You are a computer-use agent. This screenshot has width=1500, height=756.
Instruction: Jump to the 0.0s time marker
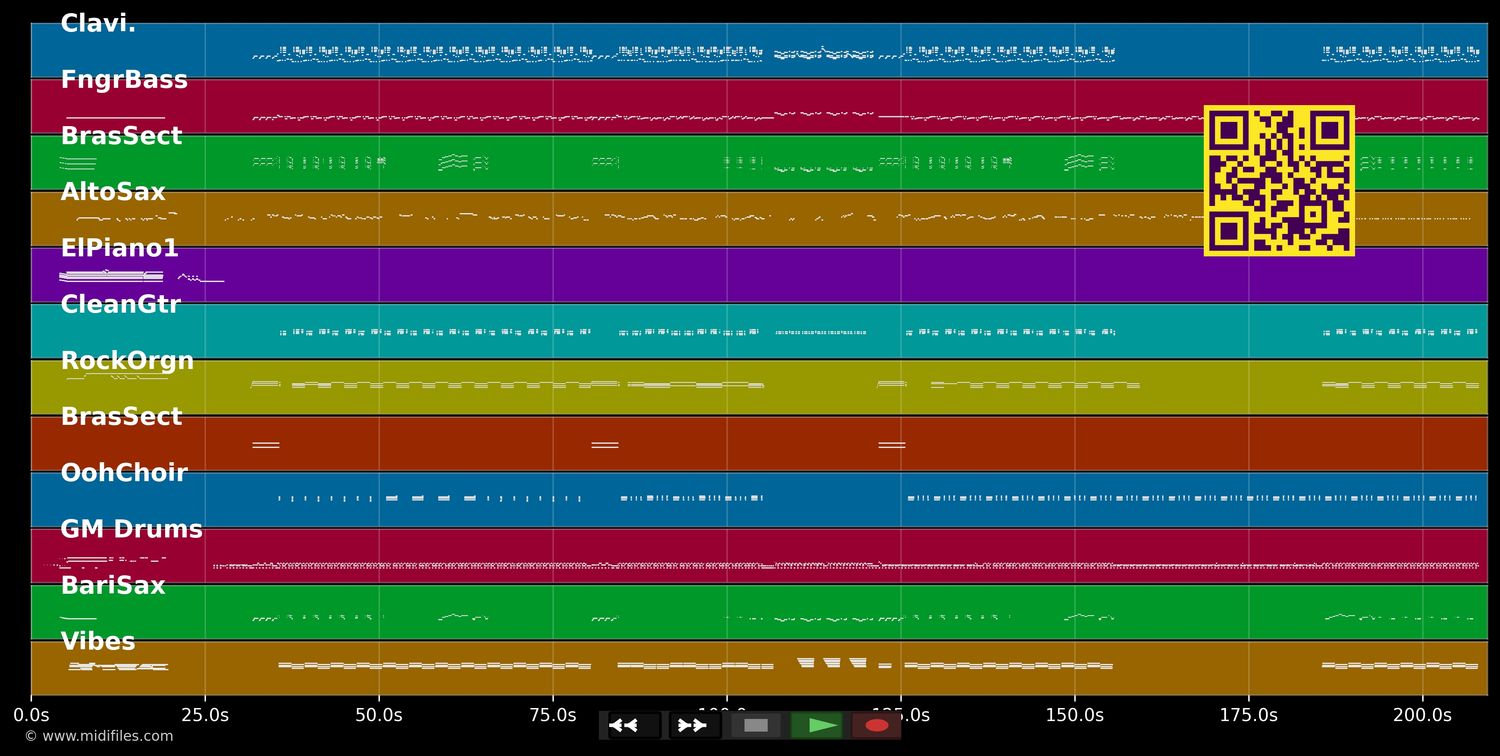tap(31, 715)
